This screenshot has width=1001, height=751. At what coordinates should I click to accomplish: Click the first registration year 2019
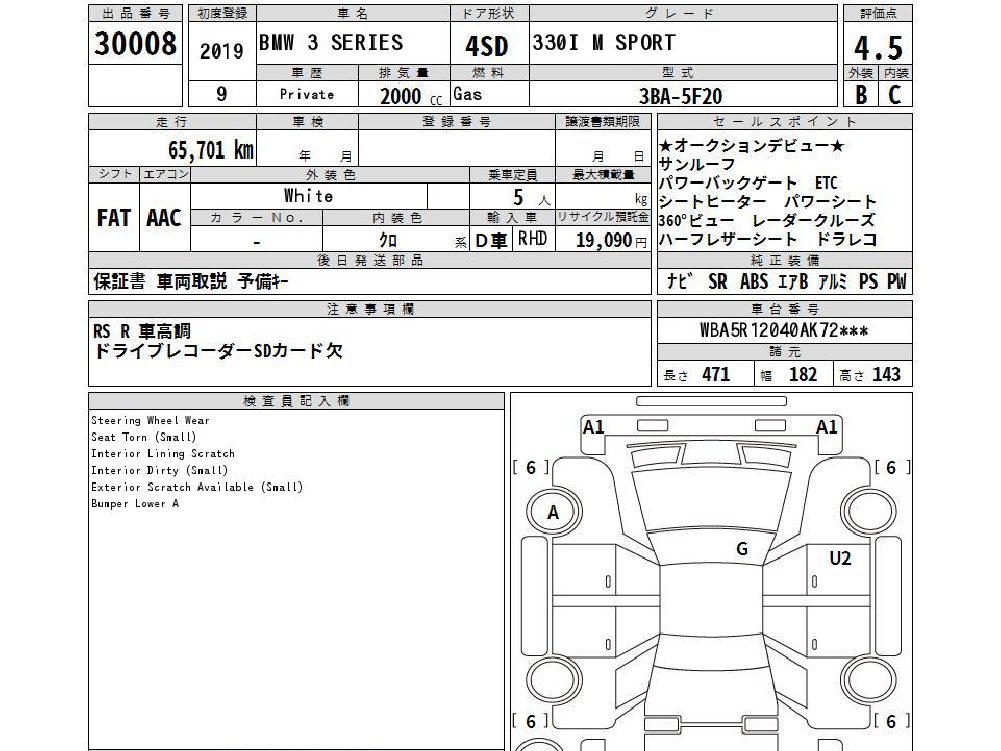(x=222, y=51)
